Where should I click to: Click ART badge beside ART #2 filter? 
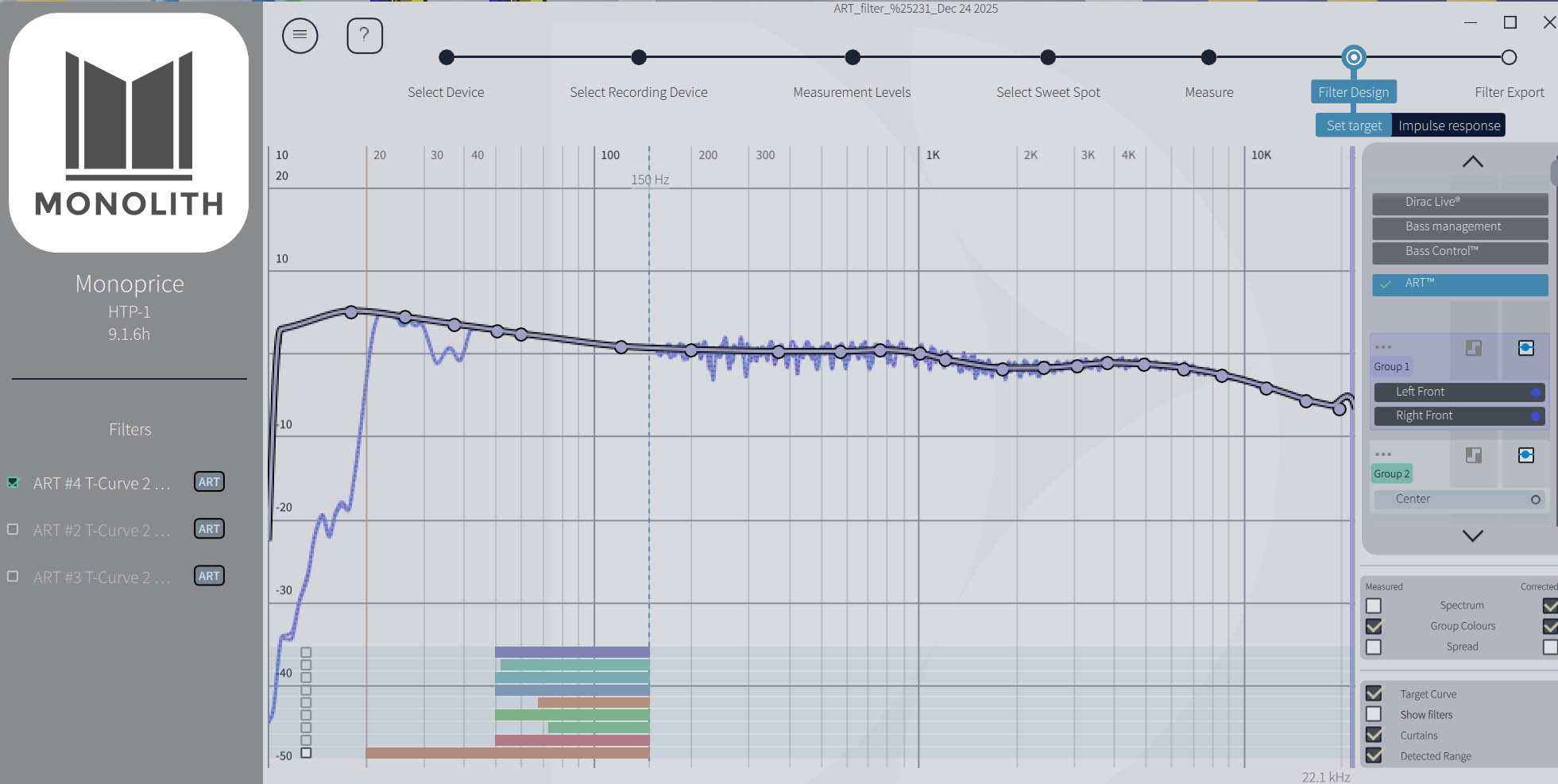(209, 529)
